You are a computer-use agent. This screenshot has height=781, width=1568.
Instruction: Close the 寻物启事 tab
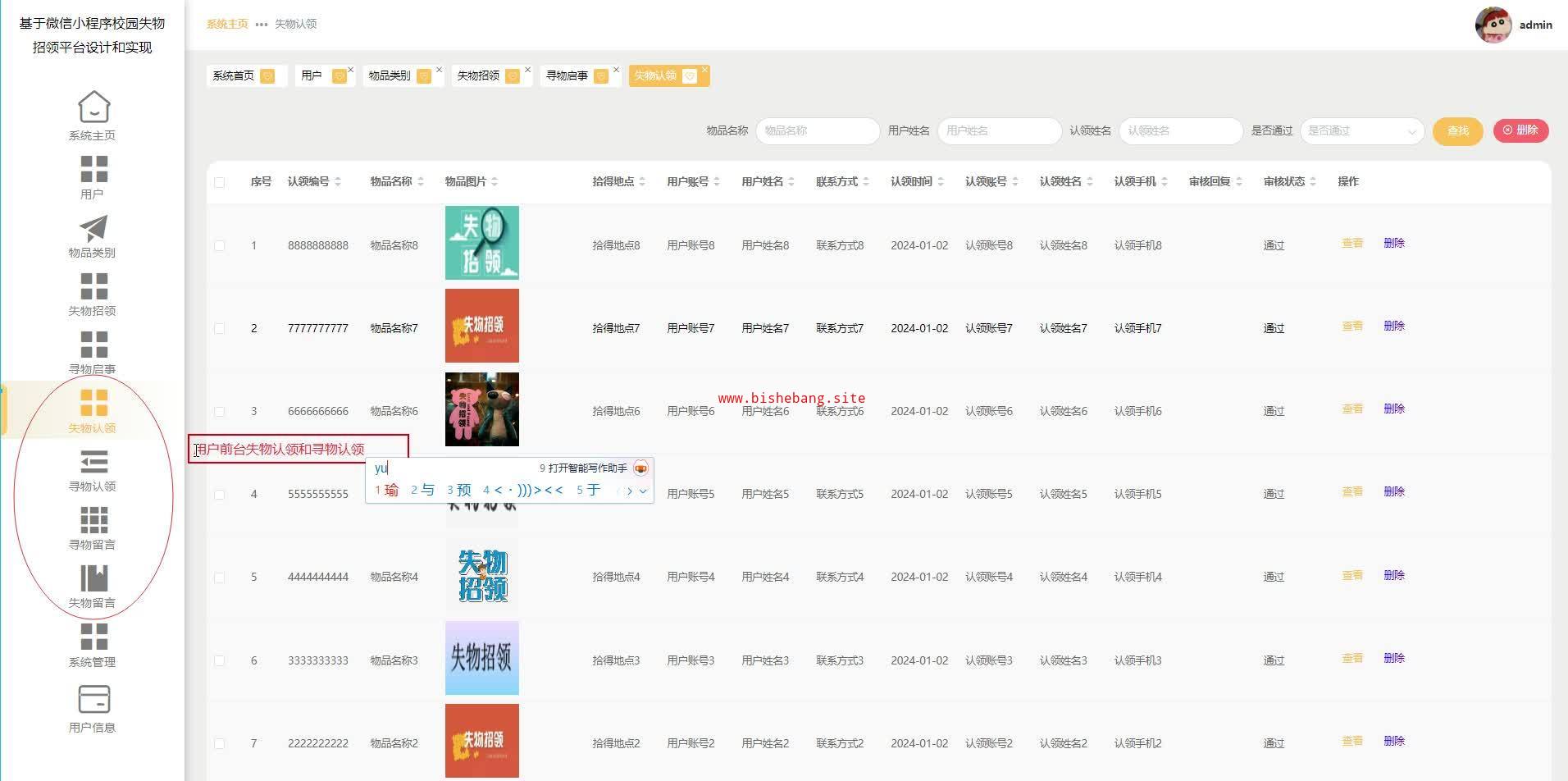point(616,70)
